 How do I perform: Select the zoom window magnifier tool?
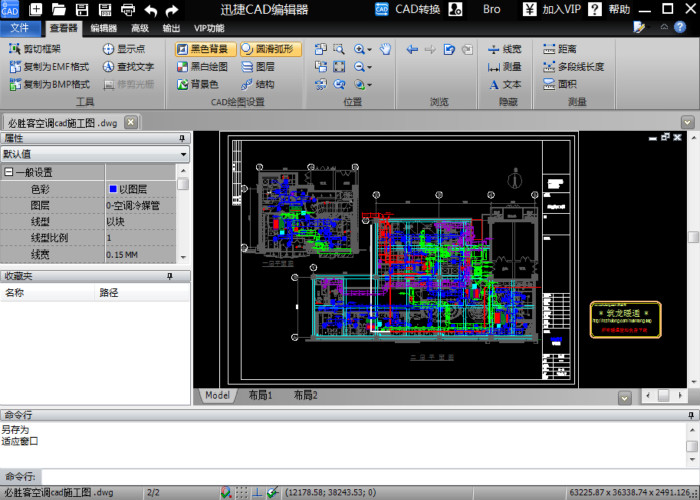coord(339,49)
